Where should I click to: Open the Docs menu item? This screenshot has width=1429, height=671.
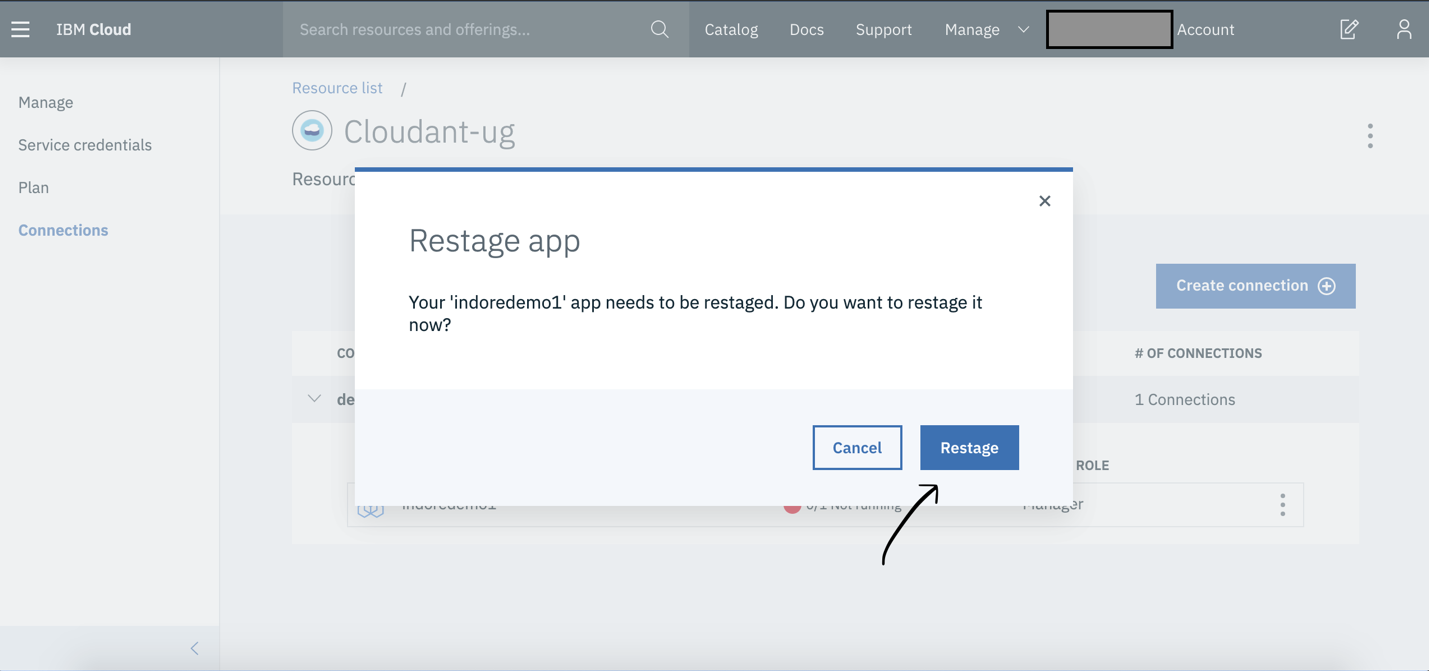pyautogui.click(x=806, y=29)
